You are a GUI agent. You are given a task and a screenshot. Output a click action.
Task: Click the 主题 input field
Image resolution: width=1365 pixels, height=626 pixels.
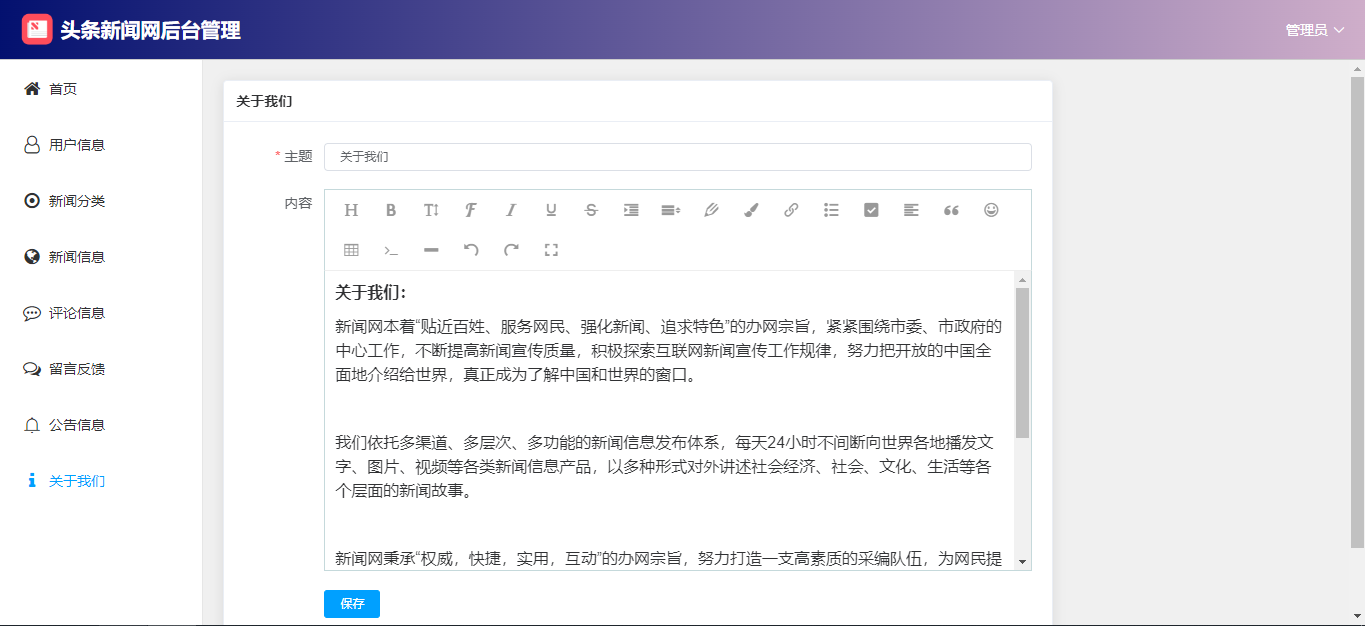click(677, 157)
